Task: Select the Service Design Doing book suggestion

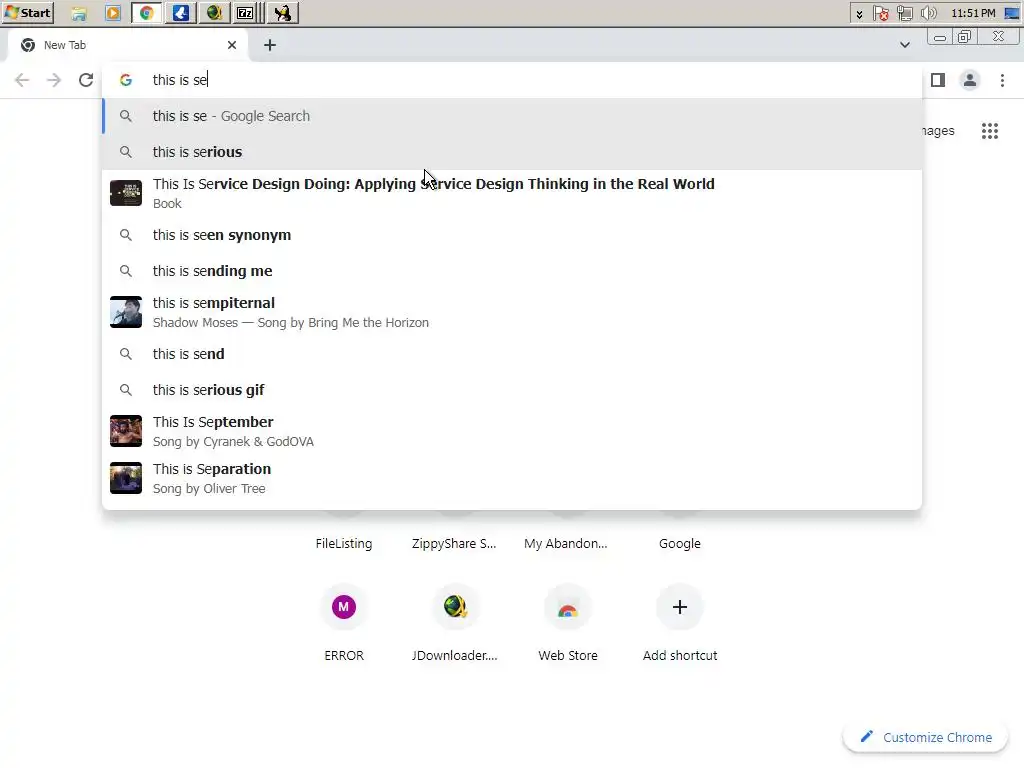Action: pos(512,193)
